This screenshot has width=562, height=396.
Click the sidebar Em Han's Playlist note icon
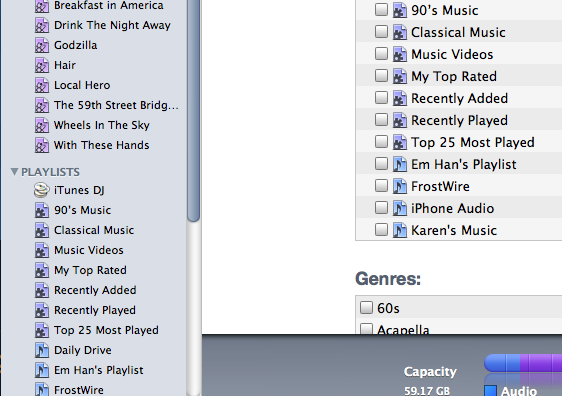42,371
